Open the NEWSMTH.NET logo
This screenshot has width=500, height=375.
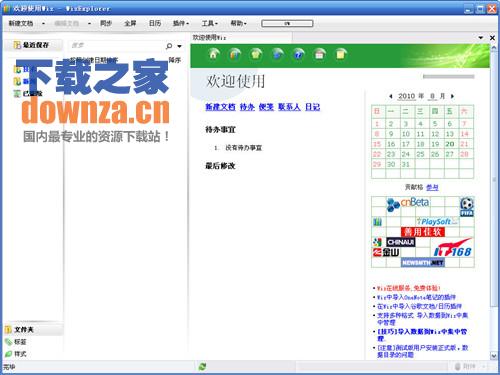(x=423, y=263)
